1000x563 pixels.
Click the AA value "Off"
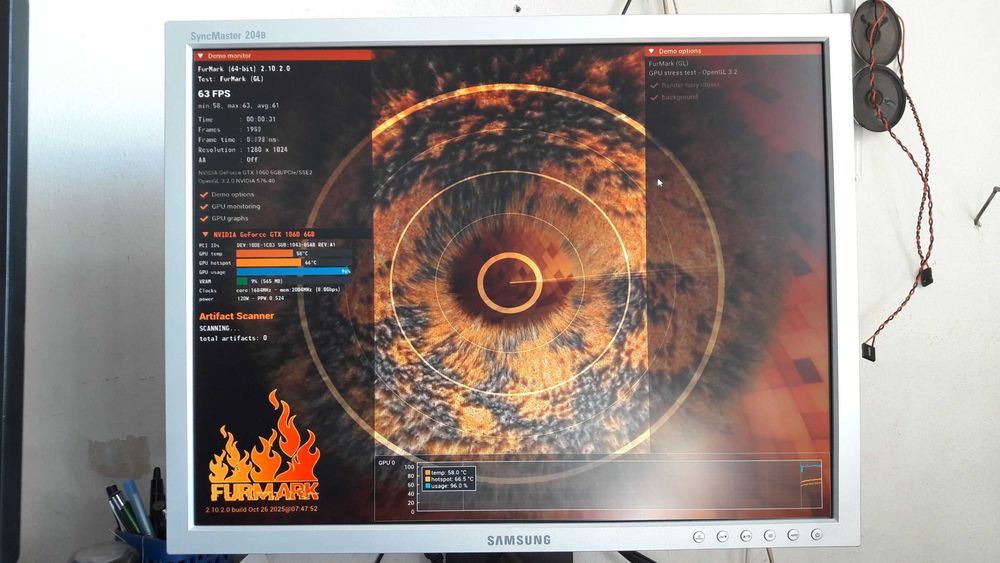[252, 160]
